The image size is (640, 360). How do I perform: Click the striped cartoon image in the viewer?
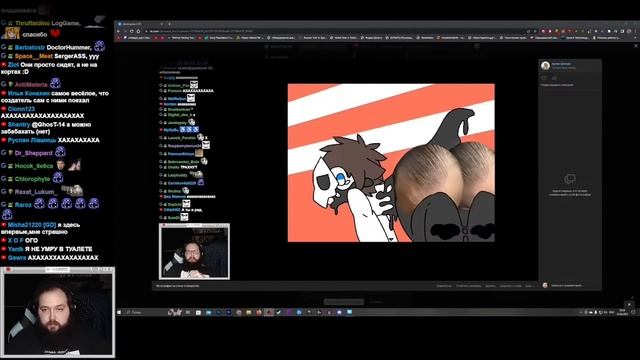[391, 162]
